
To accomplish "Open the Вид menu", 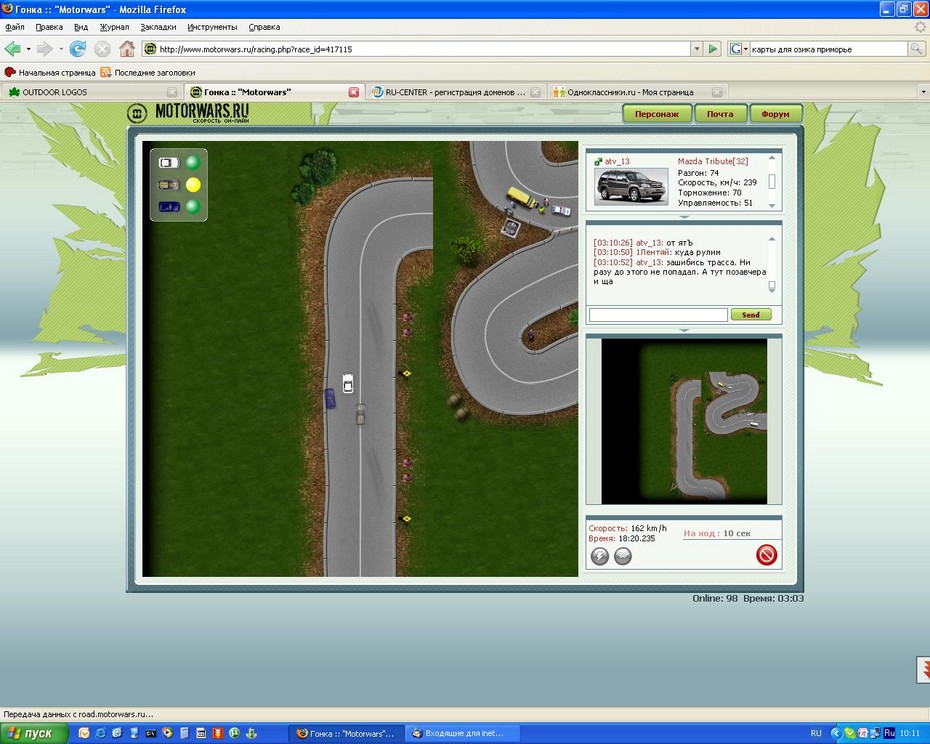I will [x=81, y=27].
